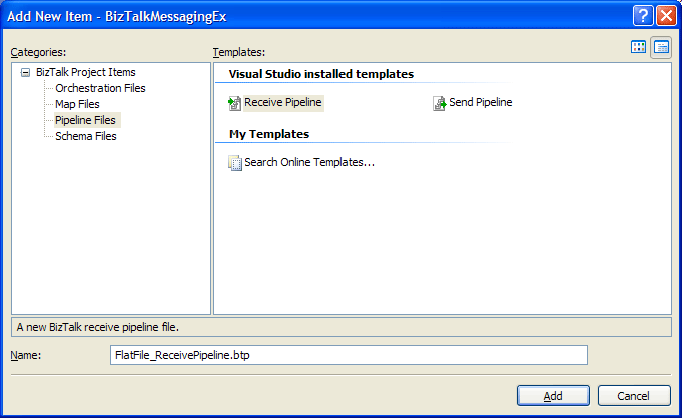Cancel the dialog with the Cancel button
This screenshot has width=682, height=418.
[634, 396]
